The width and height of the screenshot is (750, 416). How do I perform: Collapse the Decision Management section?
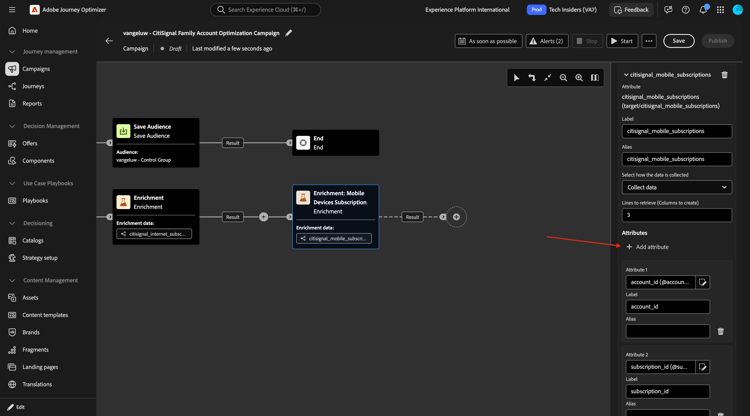pos(12,126)
